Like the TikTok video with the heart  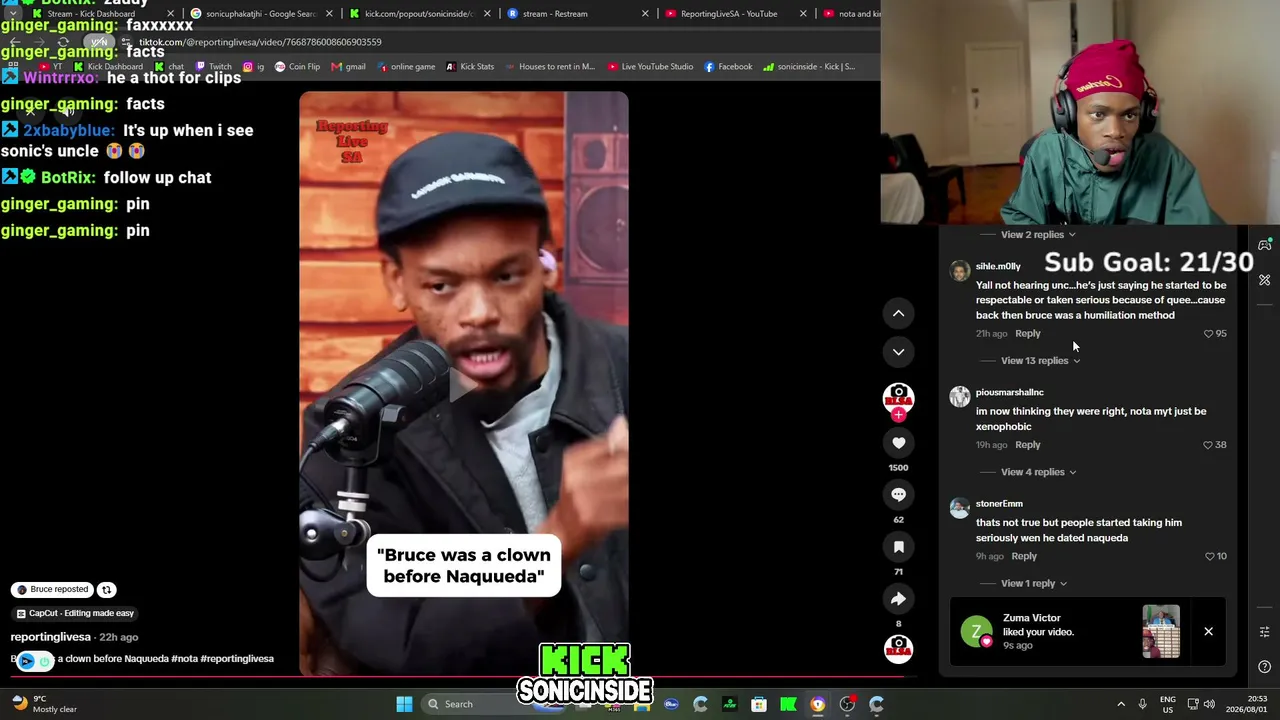898,443
